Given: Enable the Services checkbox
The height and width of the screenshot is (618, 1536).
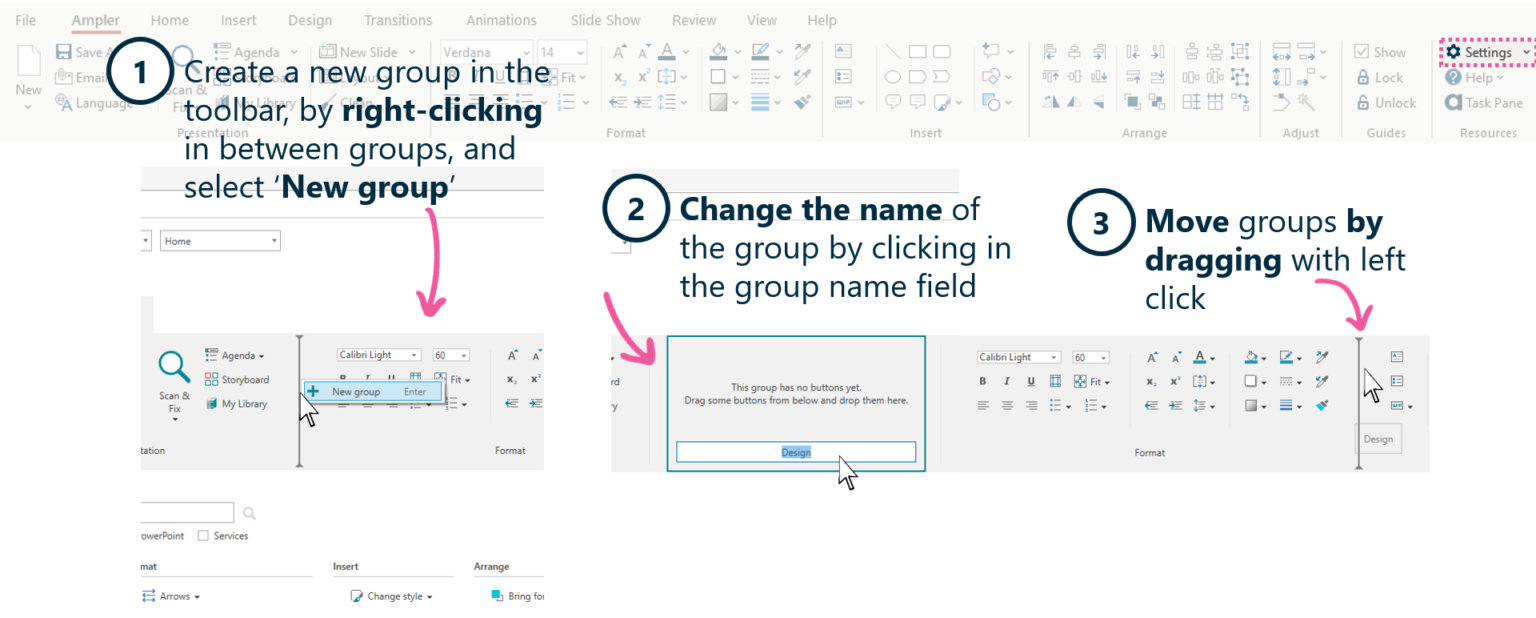Looking at the screenshot, I should click(203, 535).
